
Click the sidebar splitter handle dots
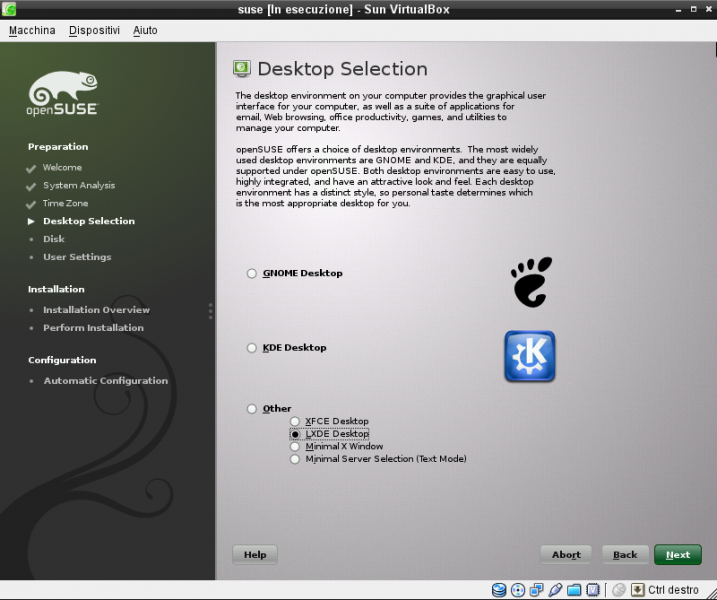click(210, 311)
